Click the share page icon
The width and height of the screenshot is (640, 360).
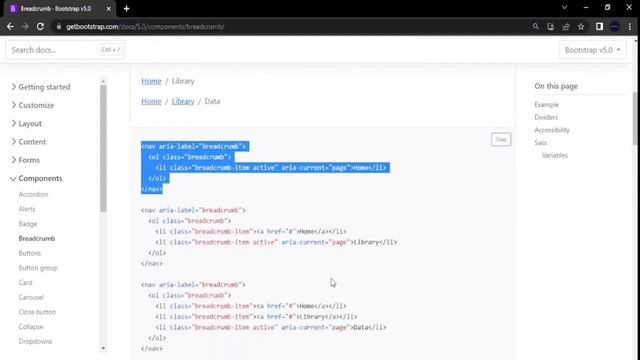point(566,27)
